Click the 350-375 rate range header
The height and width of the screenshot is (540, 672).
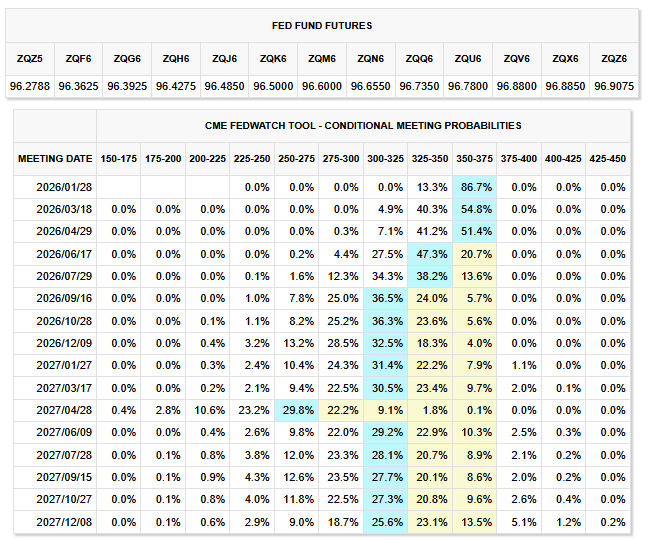[473, 158]
